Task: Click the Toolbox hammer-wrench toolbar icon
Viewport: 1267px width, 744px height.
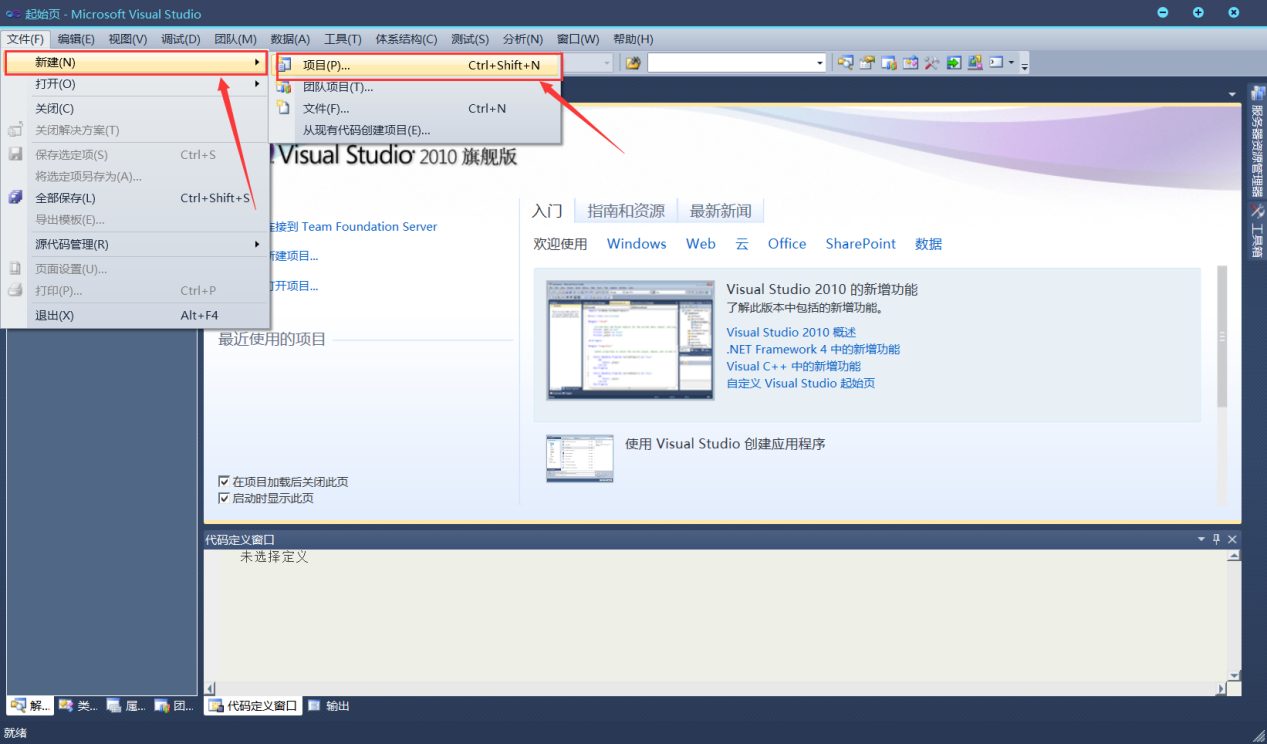Action: point(931,63)
